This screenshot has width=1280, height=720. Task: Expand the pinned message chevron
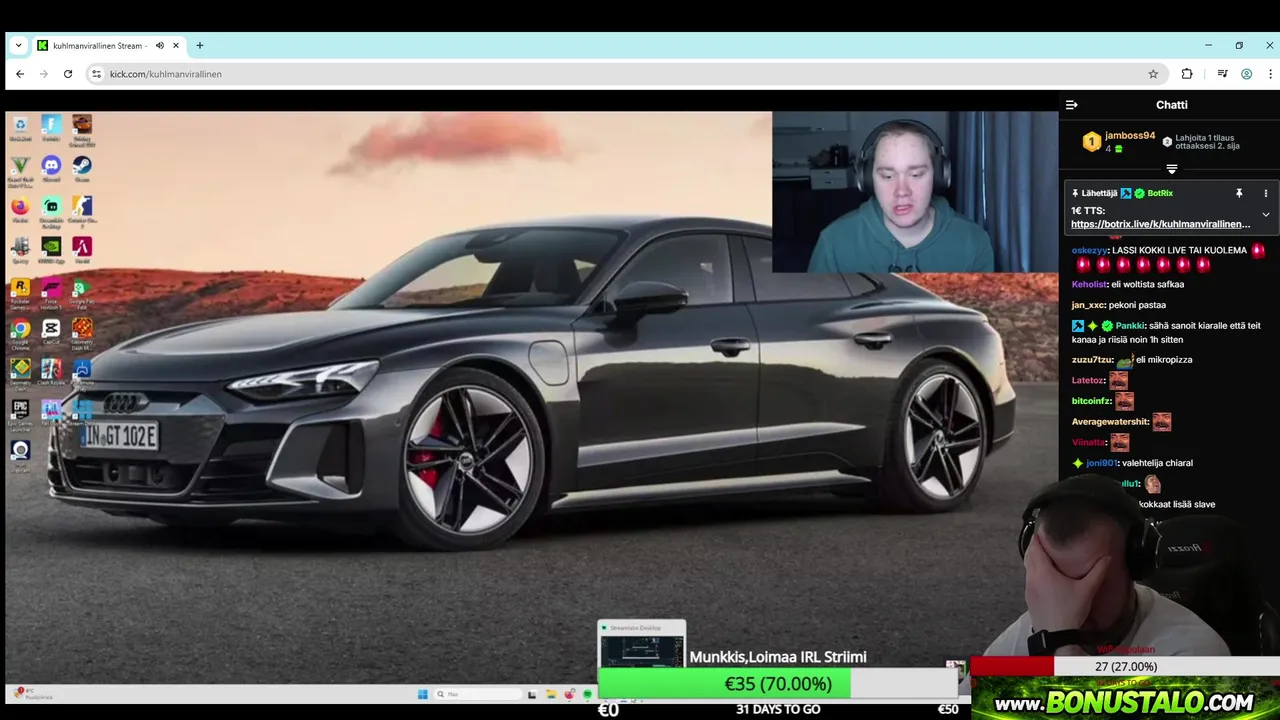(x=1265, y=214)
